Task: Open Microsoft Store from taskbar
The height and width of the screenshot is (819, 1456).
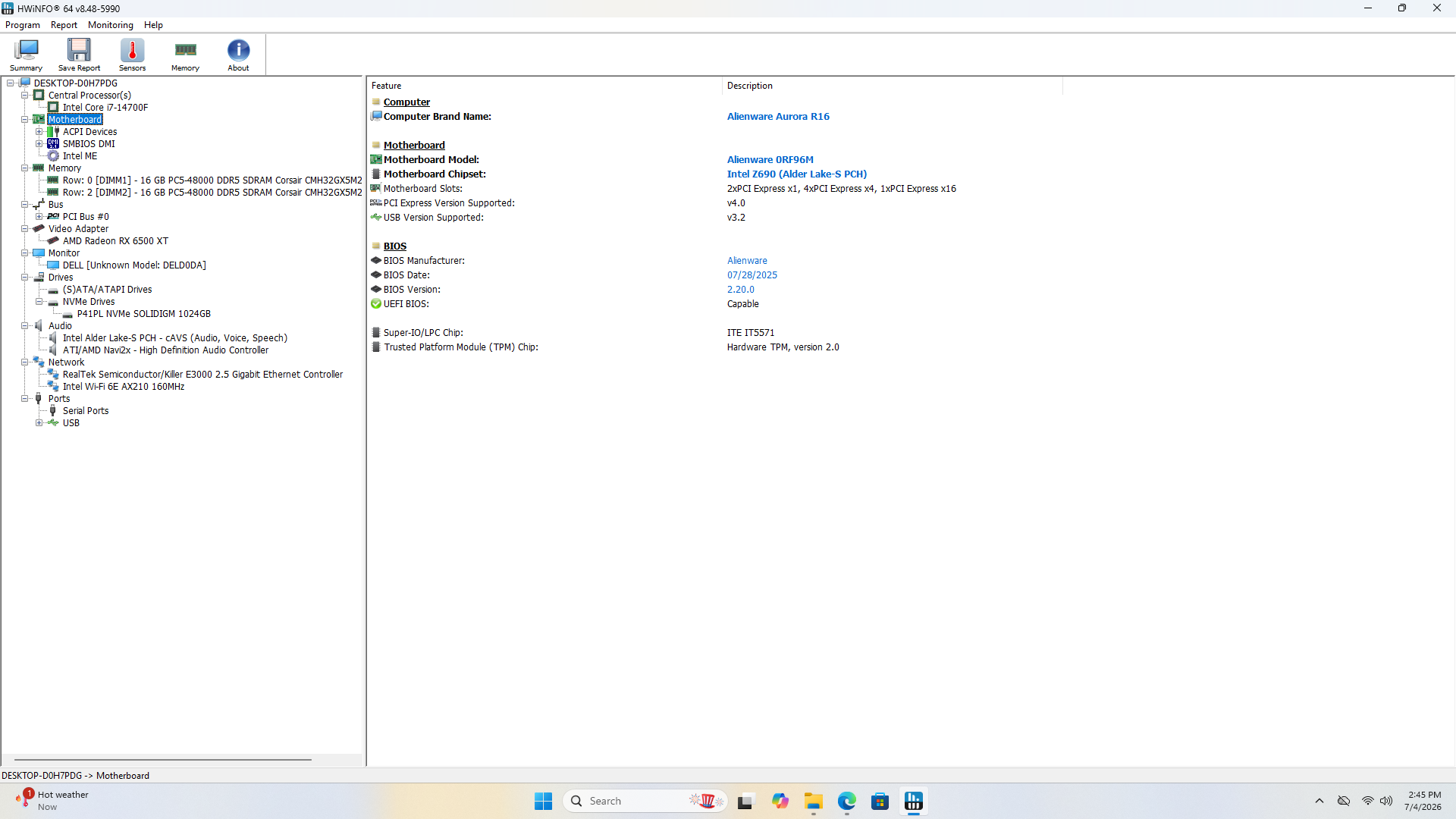Action: click(x=880, y=801)
